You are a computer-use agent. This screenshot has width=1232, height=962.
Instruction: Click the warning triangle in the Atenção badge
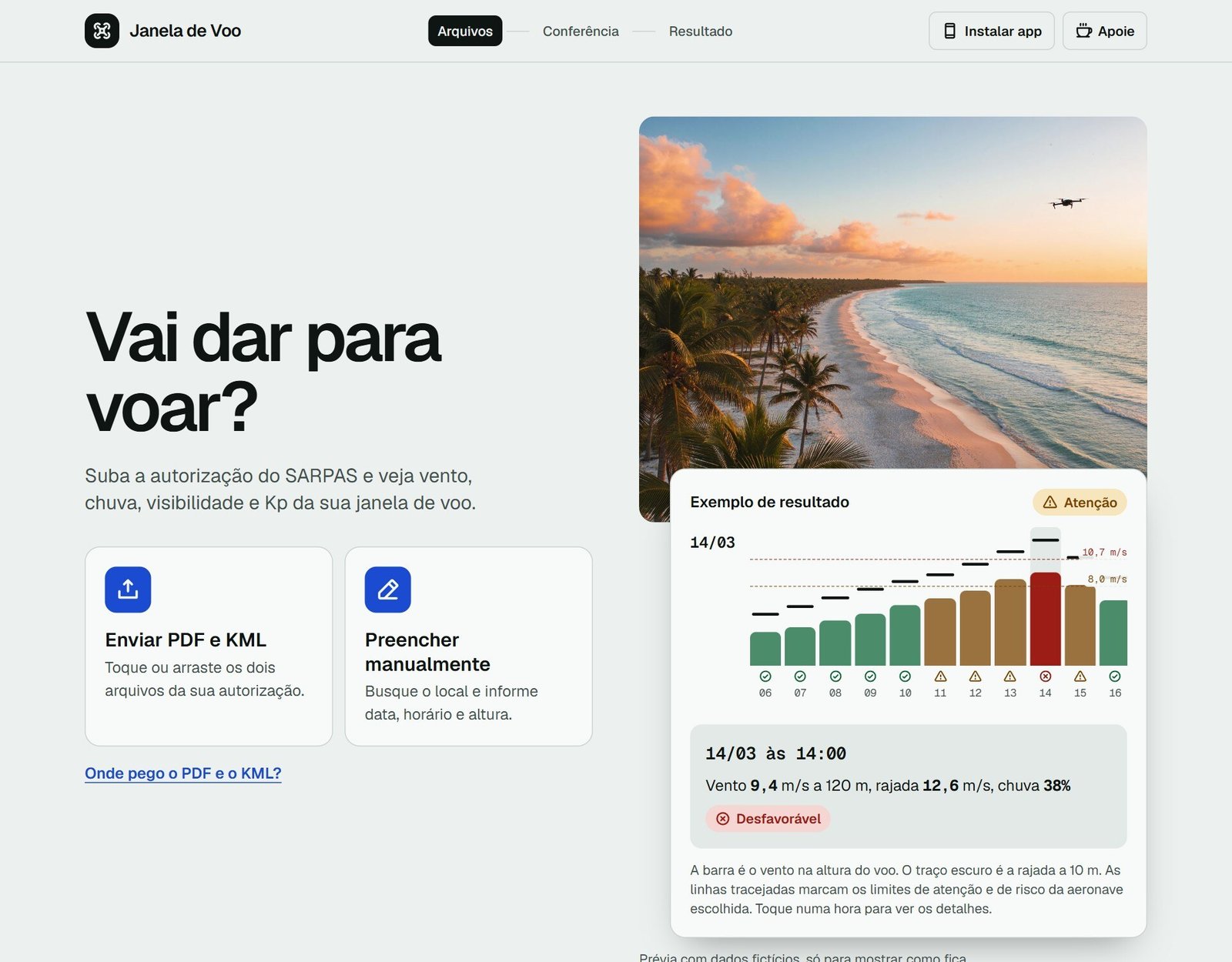point(1050,503)
